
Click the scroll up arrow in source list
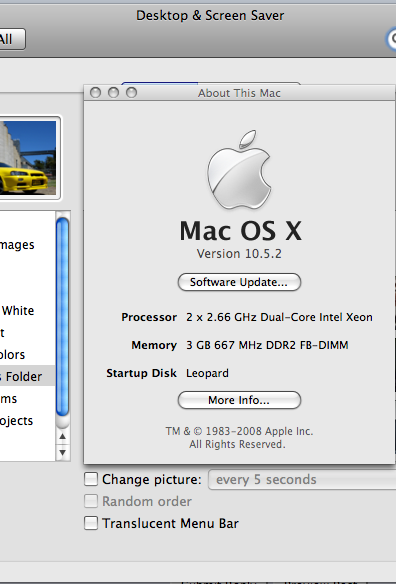[x=63, y=437]
